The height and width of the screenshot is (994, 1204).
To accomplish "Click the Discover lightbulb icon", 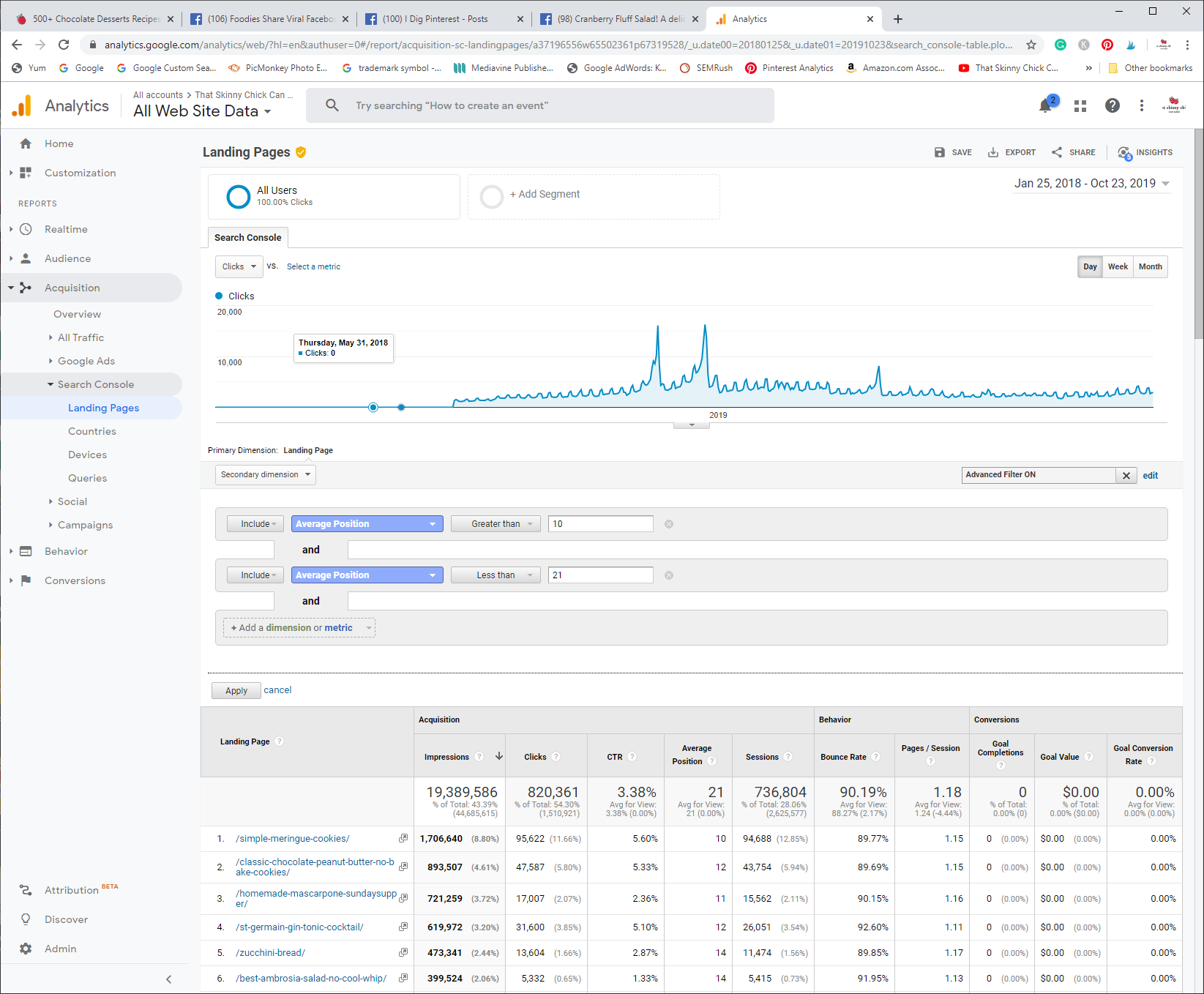I will 26,919.
